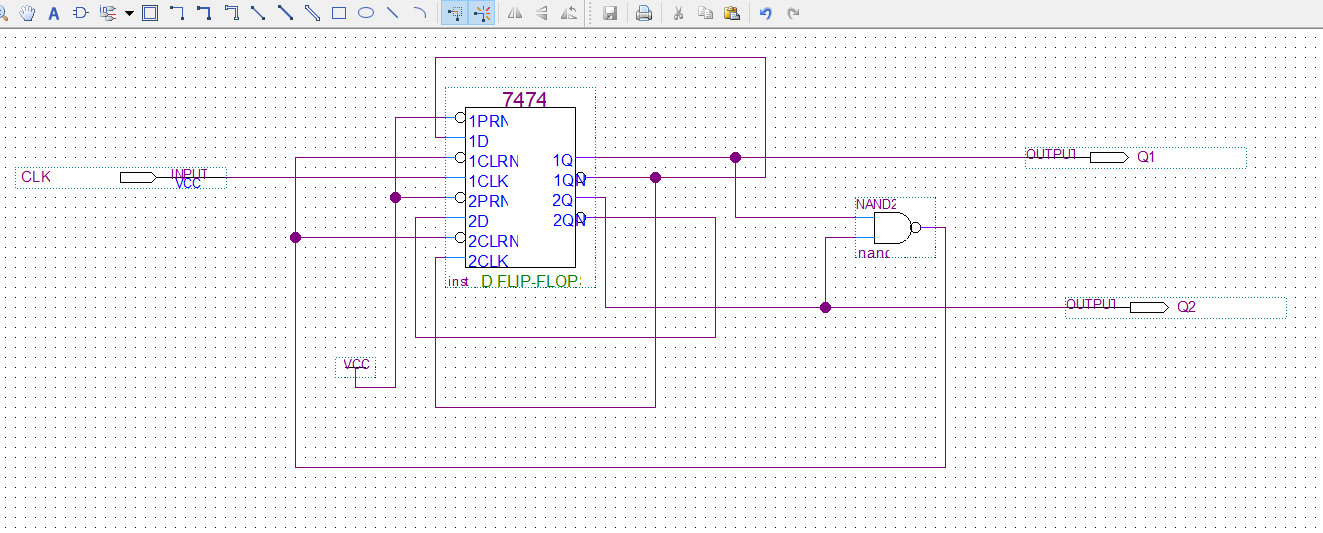Image resolution: width=1323 pixels, height=533 pixels.
Task: Select the Orthogonal Bus tool
Action: [x=204, y=13]
